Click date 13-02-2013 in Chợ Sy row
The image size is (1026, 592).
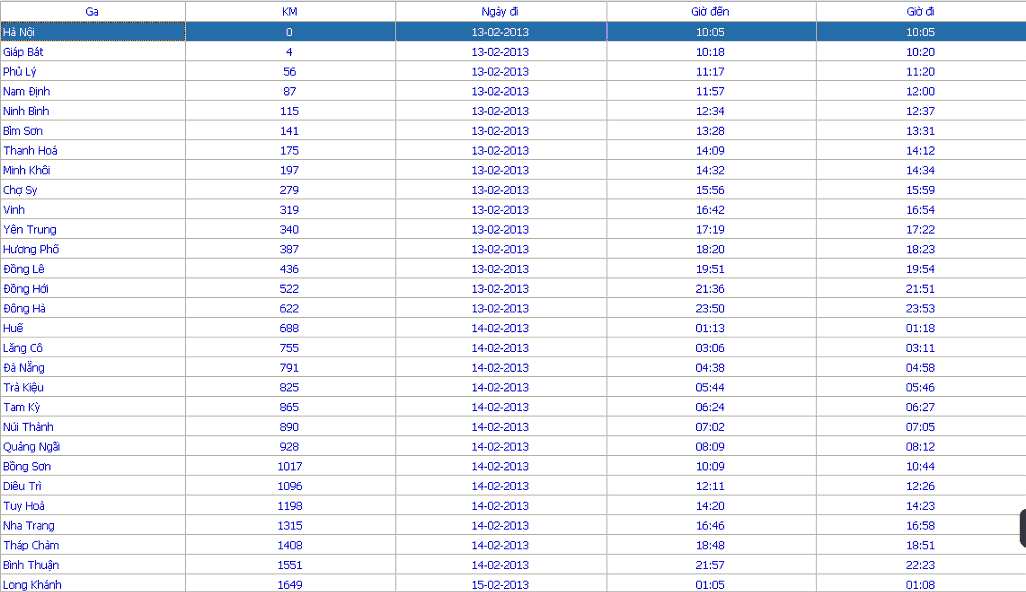500,190
